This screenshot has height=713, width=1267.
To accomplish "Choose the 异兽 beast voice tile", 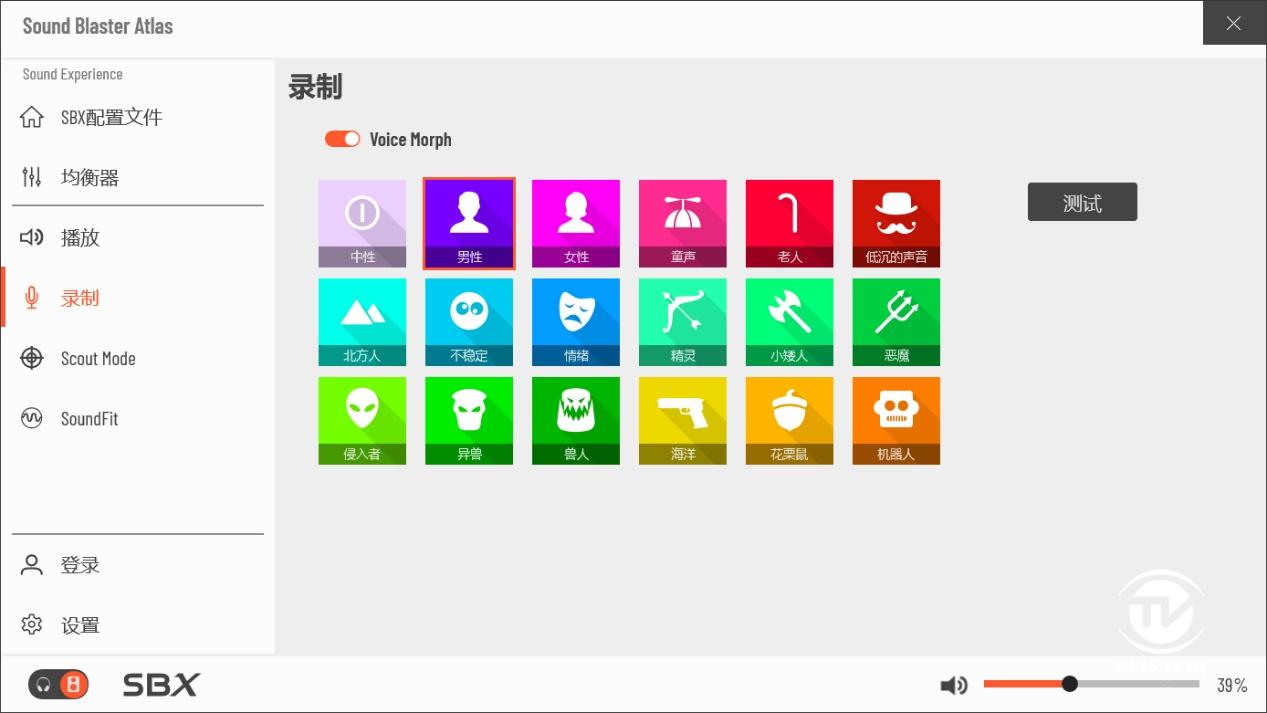I will point(469,421).
